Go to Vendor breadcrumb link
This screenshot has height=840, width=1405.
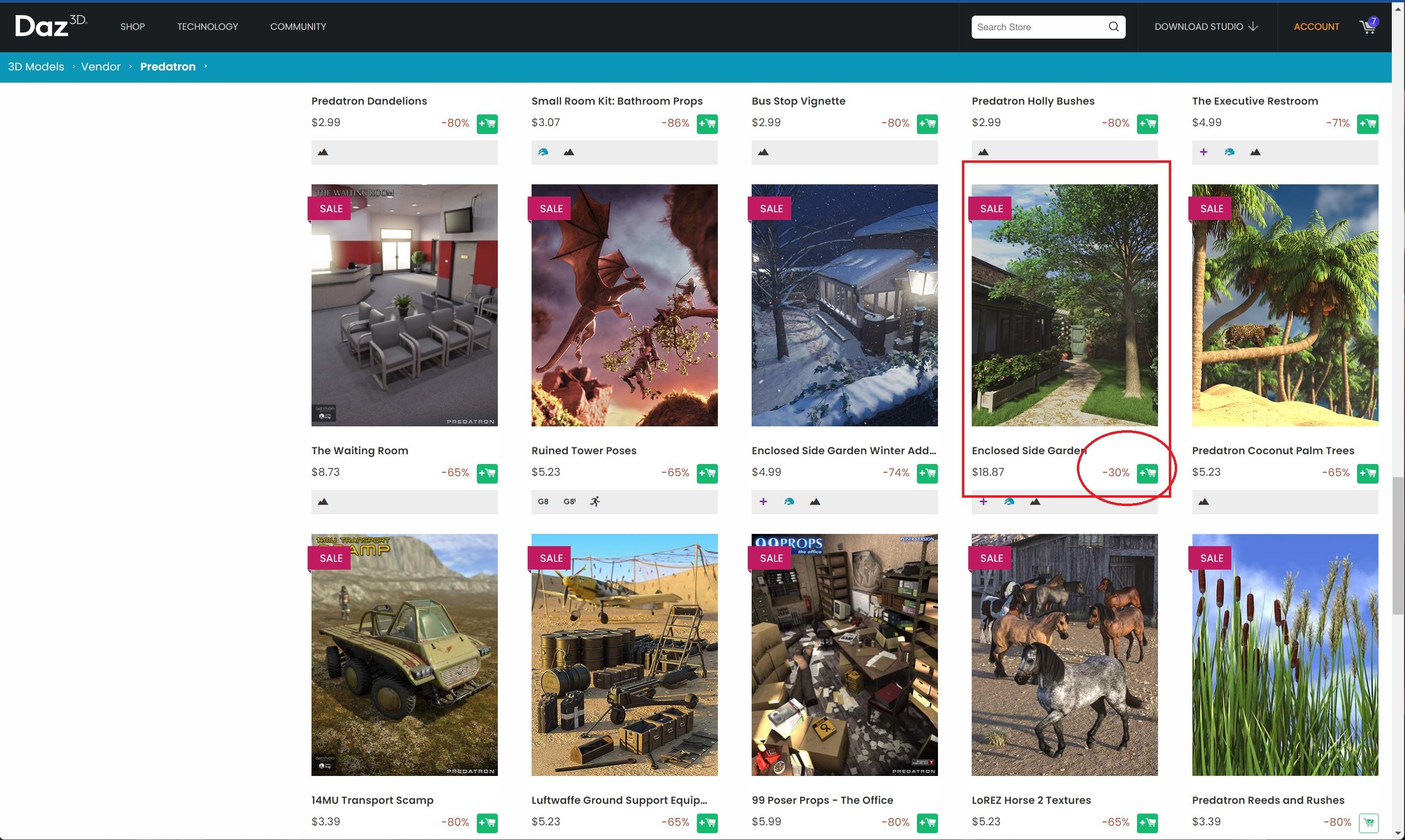coord(101,67)
